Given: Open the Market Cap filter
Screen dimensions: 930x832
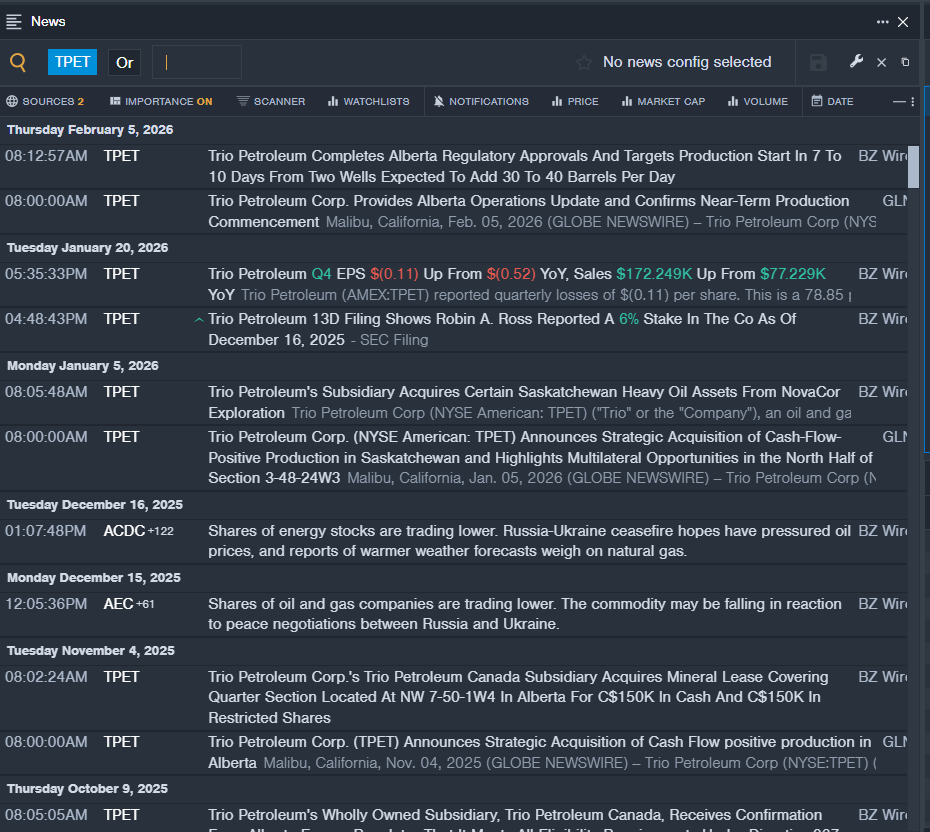Looking at the screenshot, I should [x=663, y=101].
